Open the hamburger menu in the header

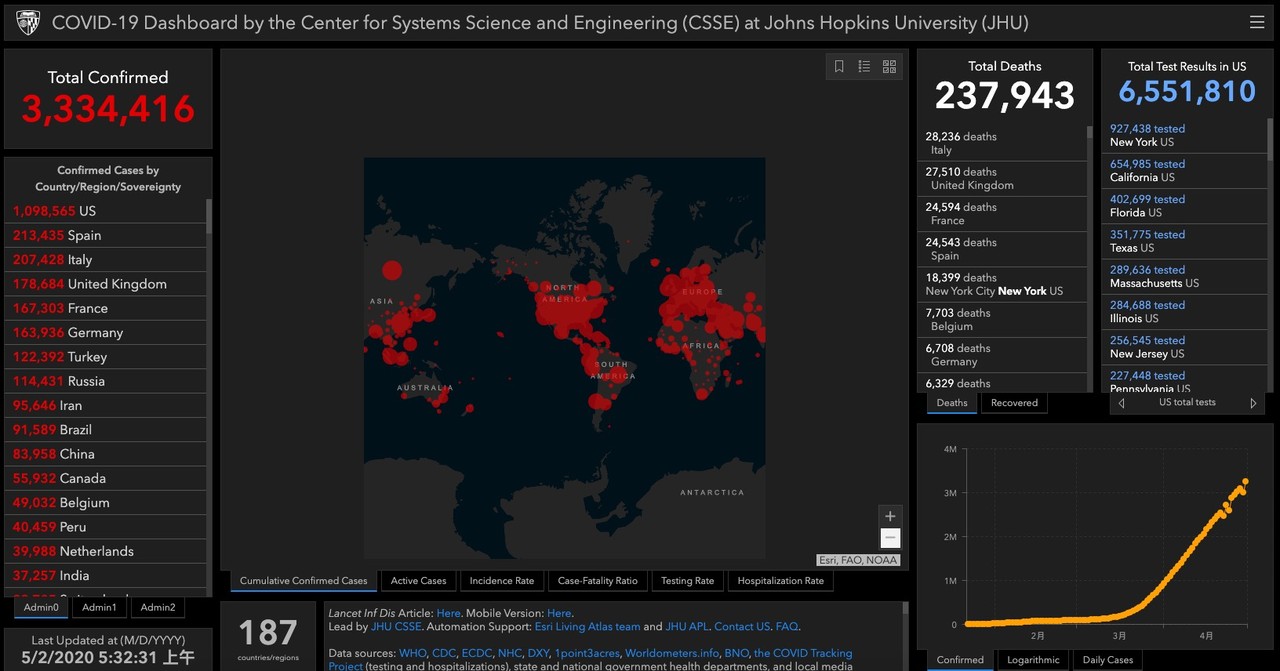tap(1256, 22)
